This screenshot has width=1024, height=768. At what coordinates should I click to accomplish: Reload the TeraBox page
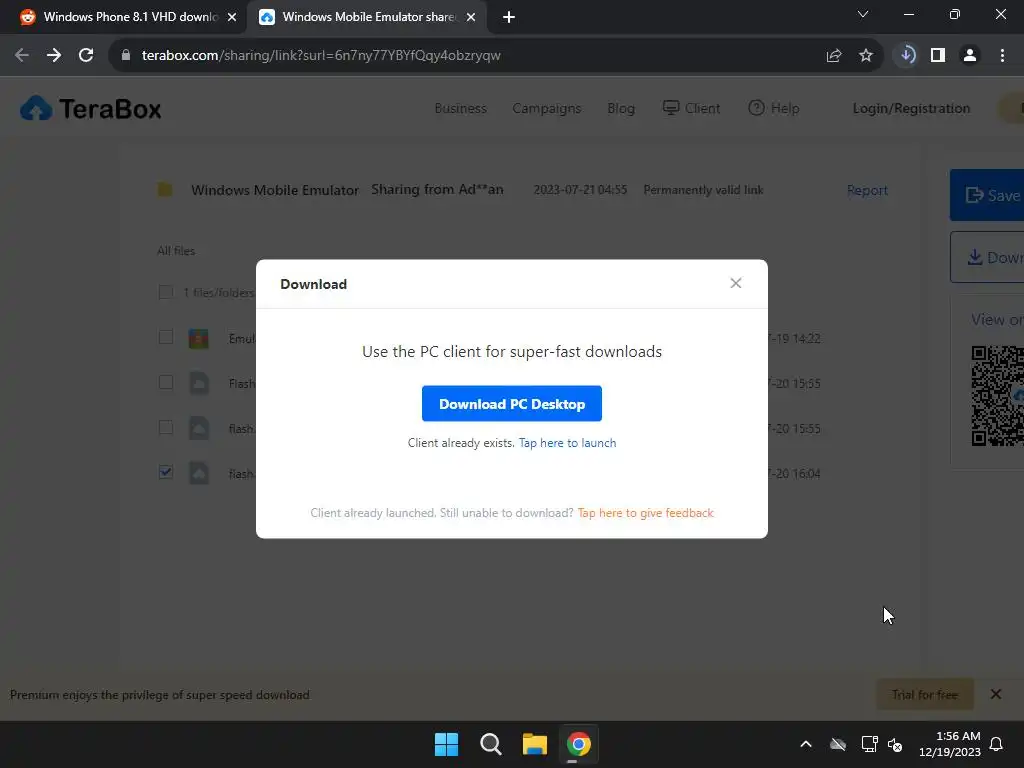coord(86,56)
